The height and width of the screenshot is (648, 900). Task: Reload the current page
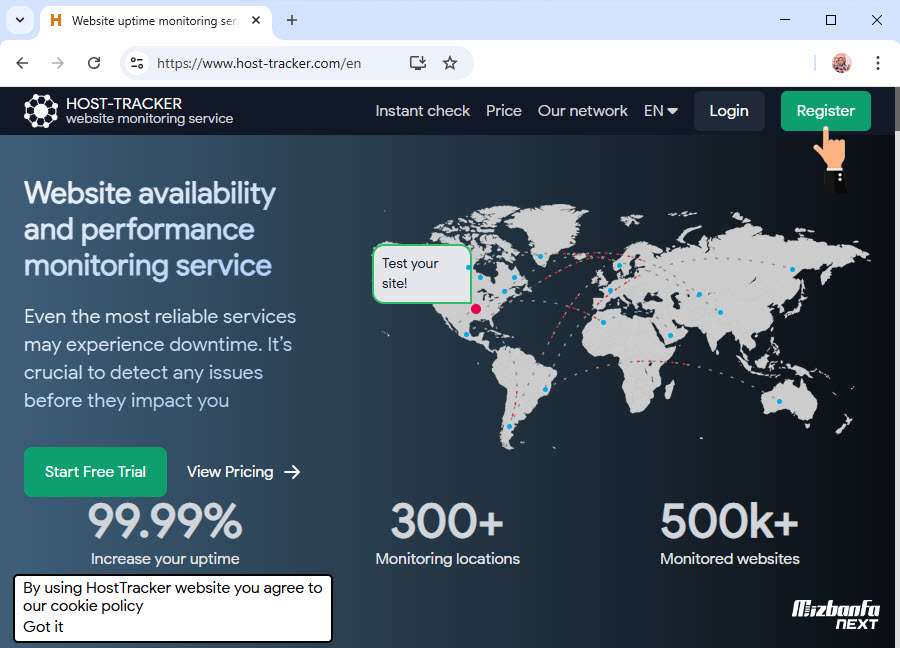click(94, 63)
